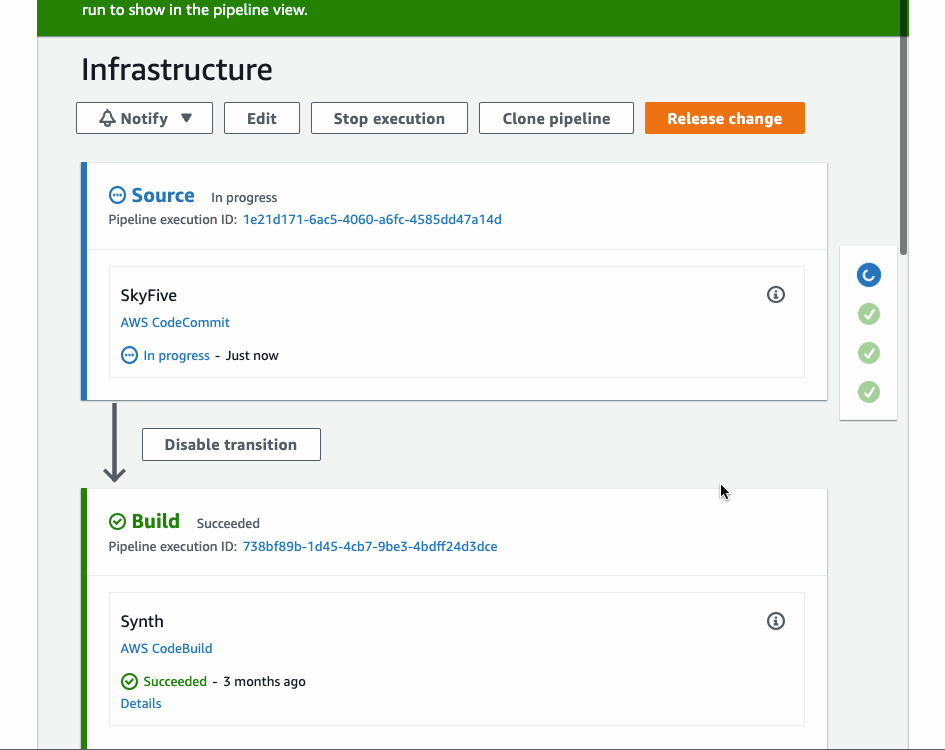The height and width of the screenshot is (750, 945).
Task: Stop the current pipeline execution
Action: [x=388, y=117]
